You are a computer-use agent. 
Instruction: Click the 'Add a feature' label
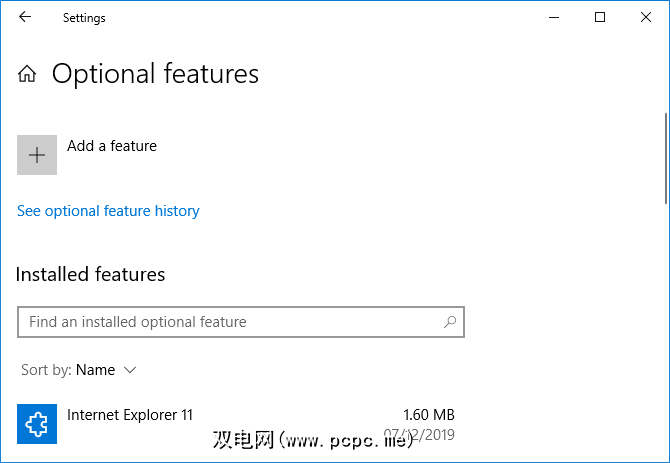point(112,146)
